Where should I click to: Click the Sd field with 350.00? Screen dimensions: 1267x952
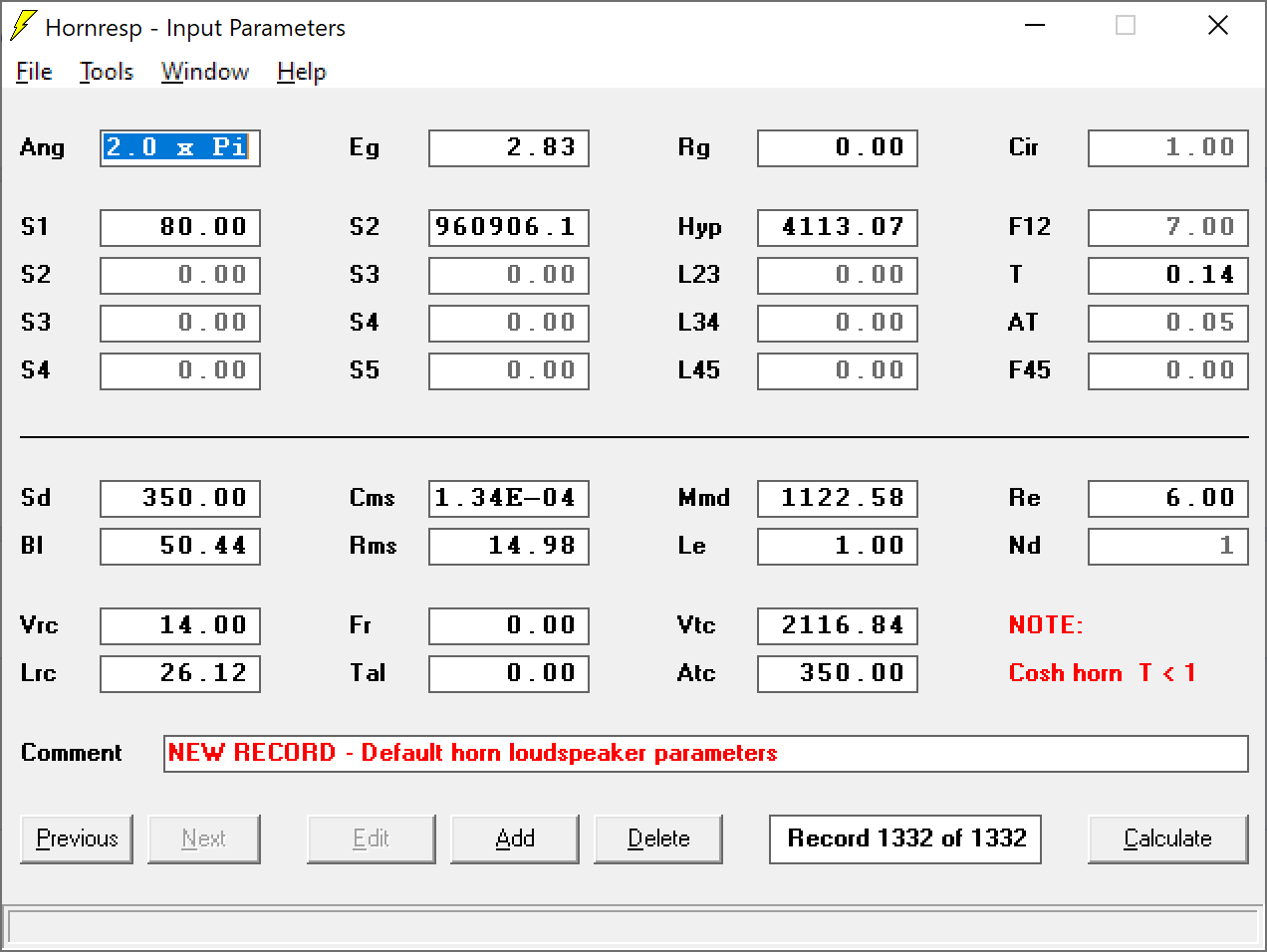click(x=180, y=499)
